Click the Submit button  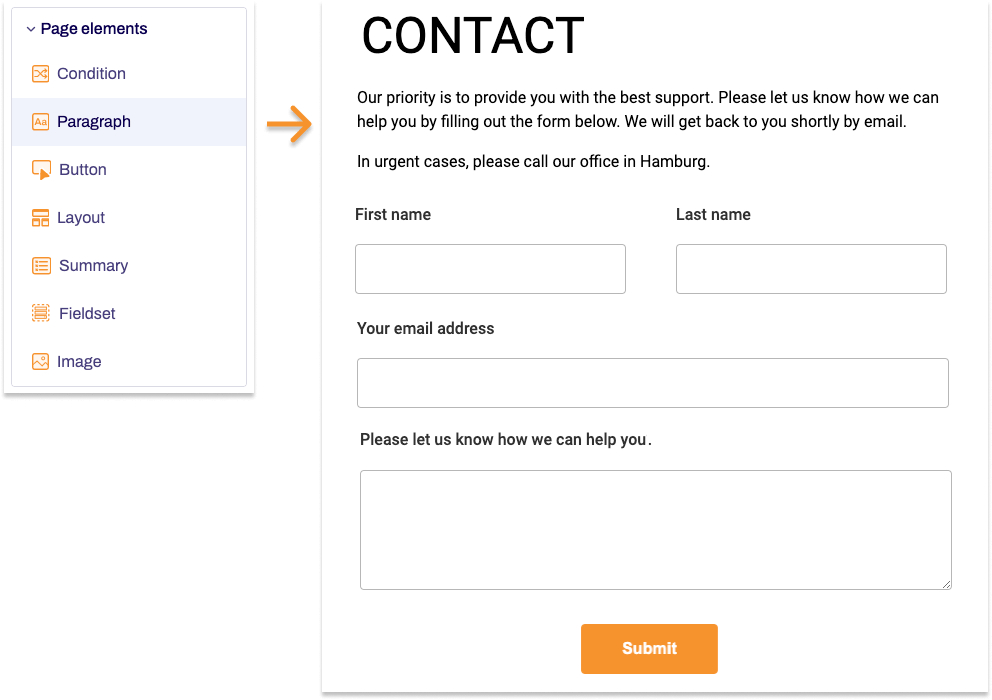[x=649, y=648]
